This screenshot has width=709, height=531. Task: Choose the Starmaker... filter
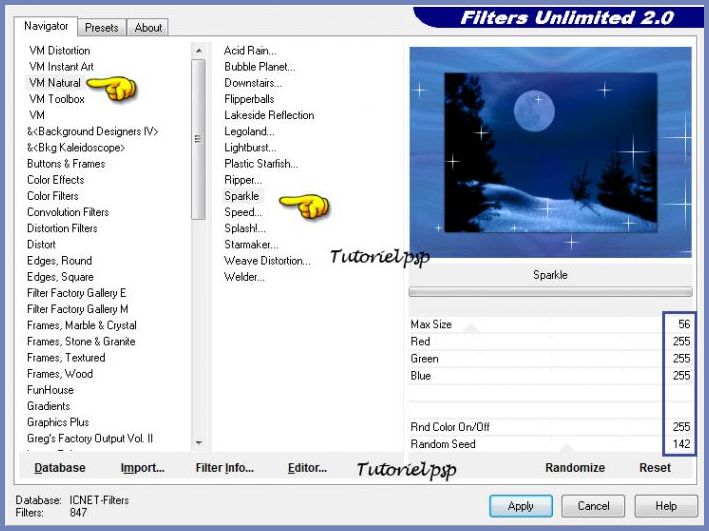pos(251,245)
